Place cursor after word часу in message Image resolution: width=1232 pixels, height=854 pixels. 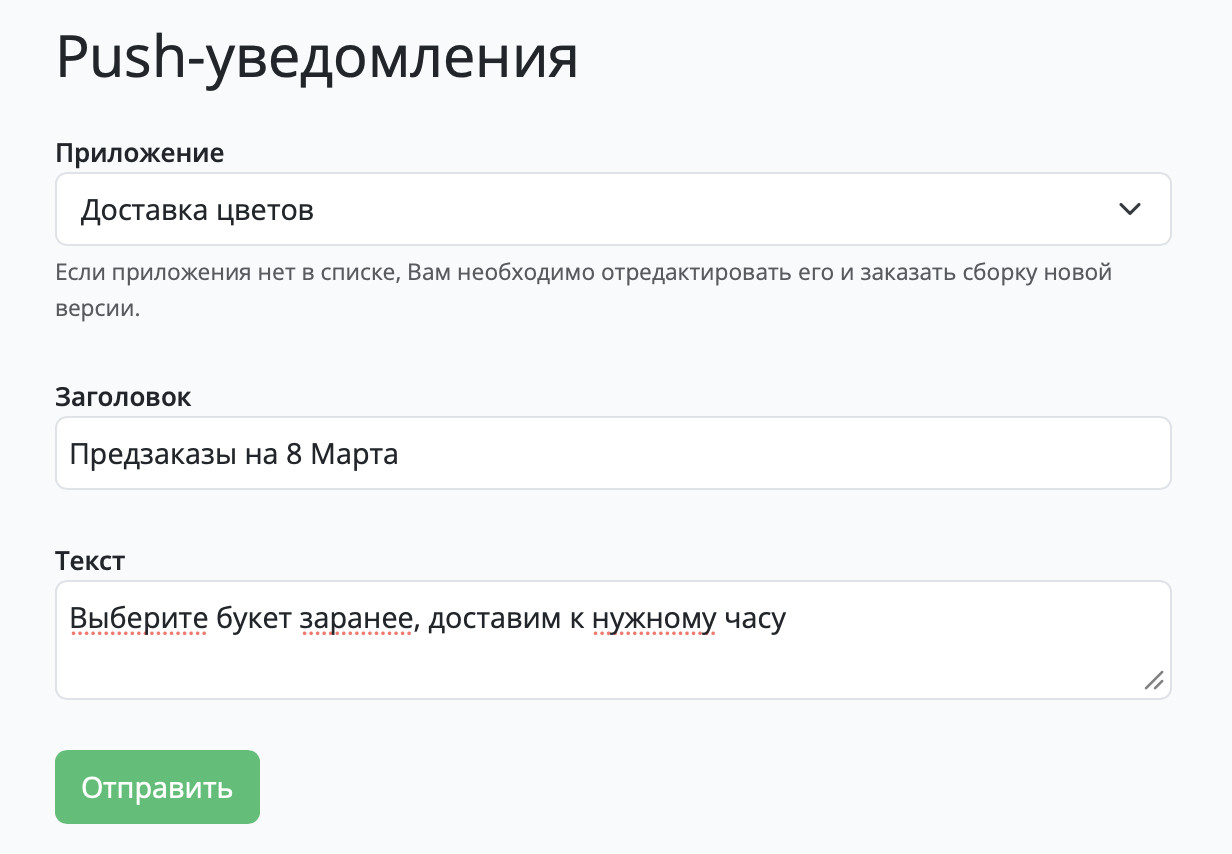click(789, 620)
